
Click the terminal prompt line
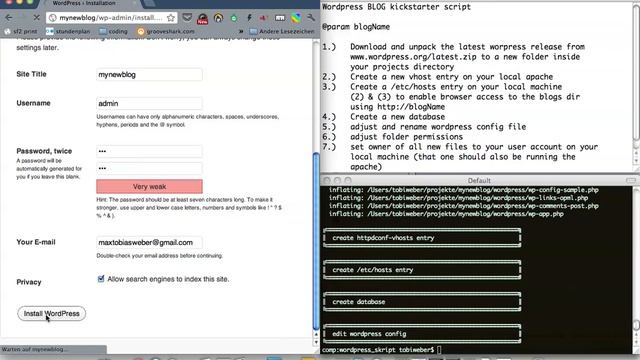point(382,350)
